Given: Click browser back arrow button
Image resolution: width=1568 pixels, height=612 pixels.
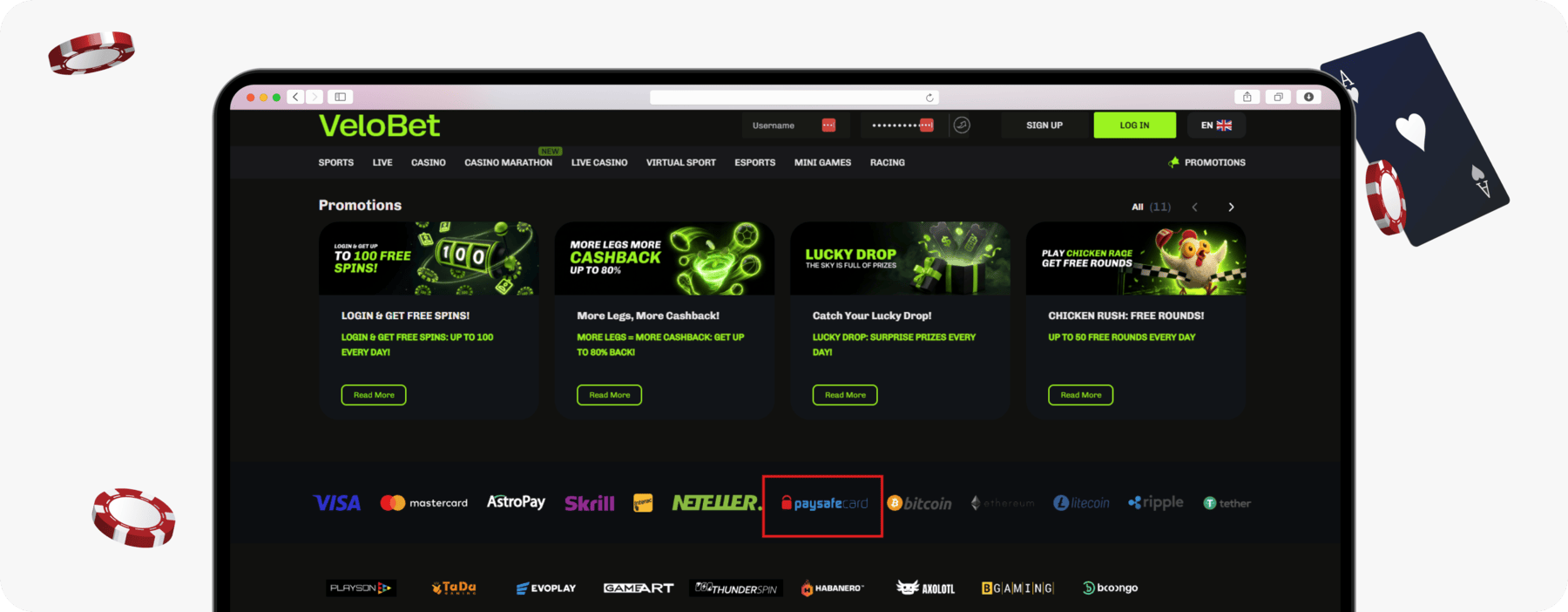Looking at the screenshot, I should (296, 97).
